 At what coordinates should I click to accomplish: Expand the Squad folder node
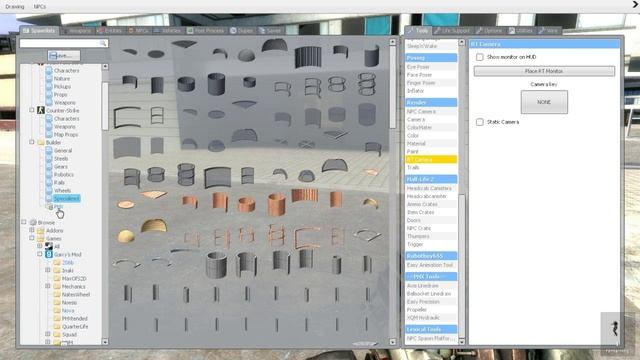pos(48,334)
